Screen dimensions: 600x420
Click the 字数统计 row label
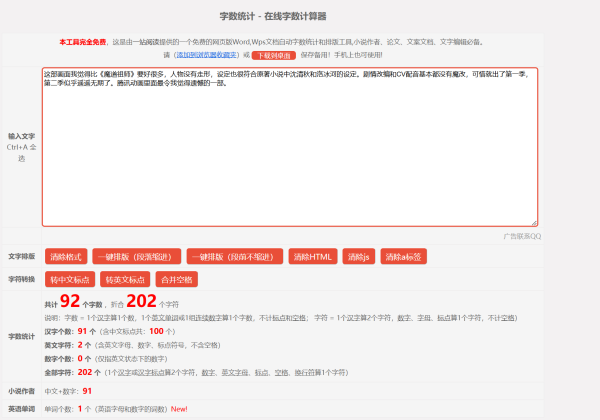(21, 337)
